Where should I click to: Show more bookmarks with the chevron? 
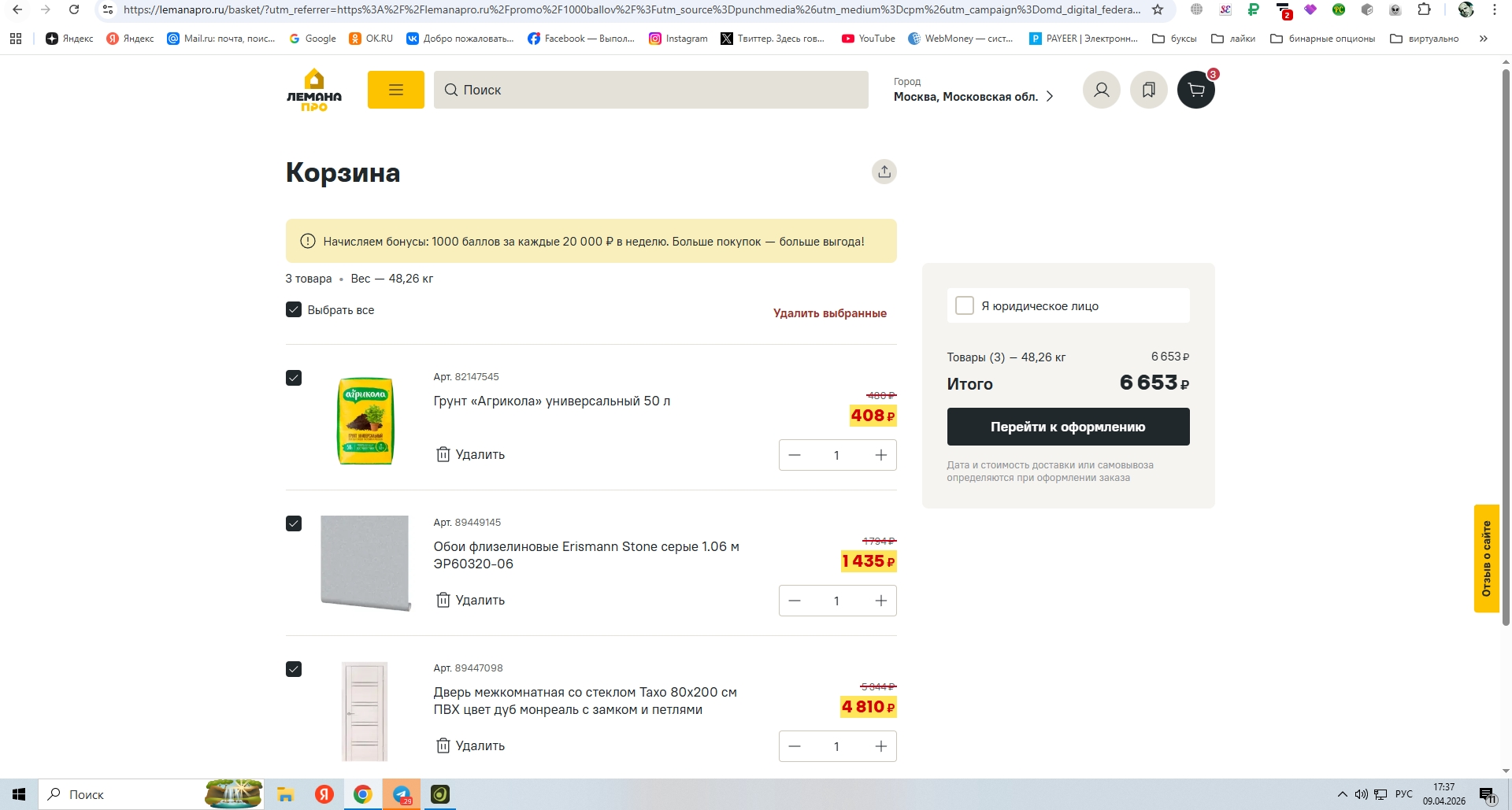1484,39
